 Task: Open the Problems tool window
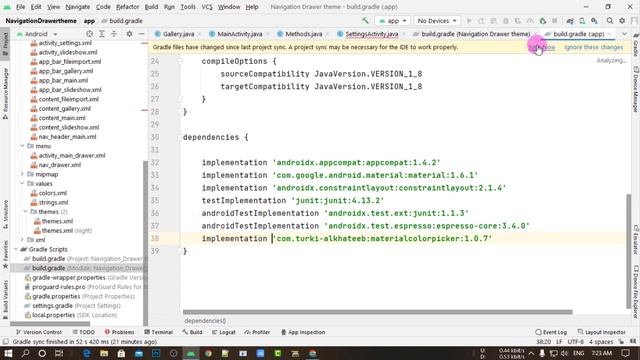[119, 332]
